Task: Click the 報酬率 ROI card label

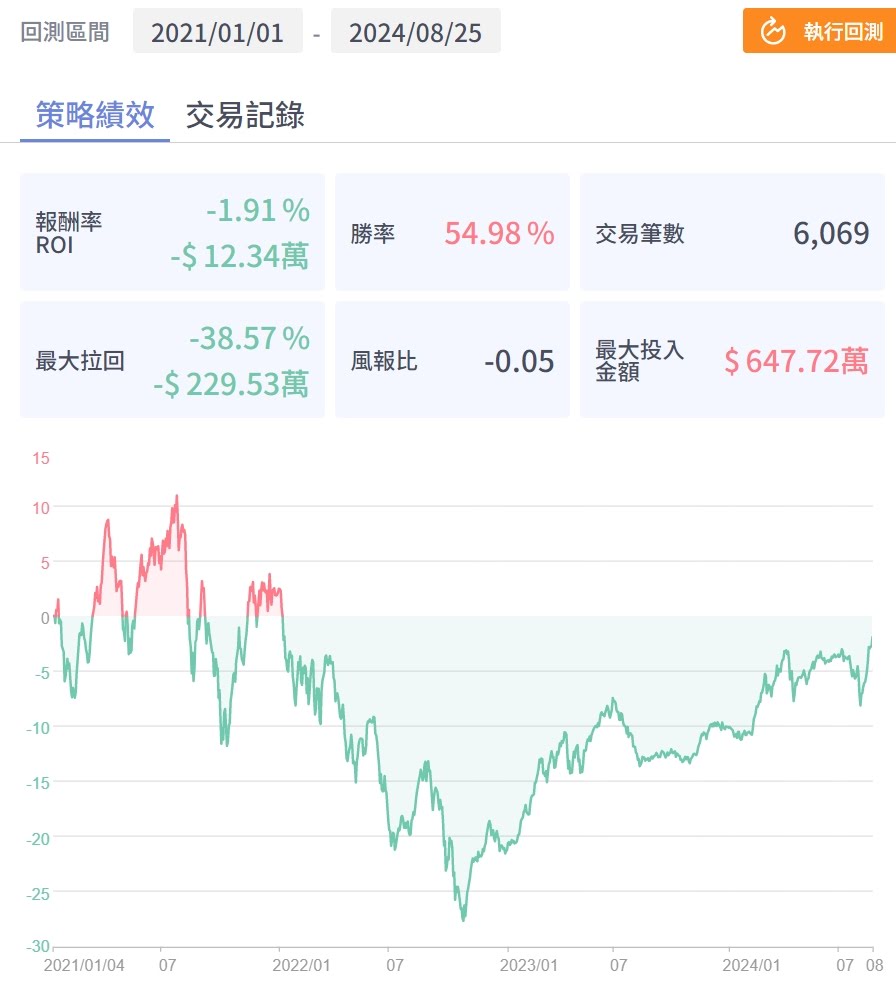Action: coord(68,233)
